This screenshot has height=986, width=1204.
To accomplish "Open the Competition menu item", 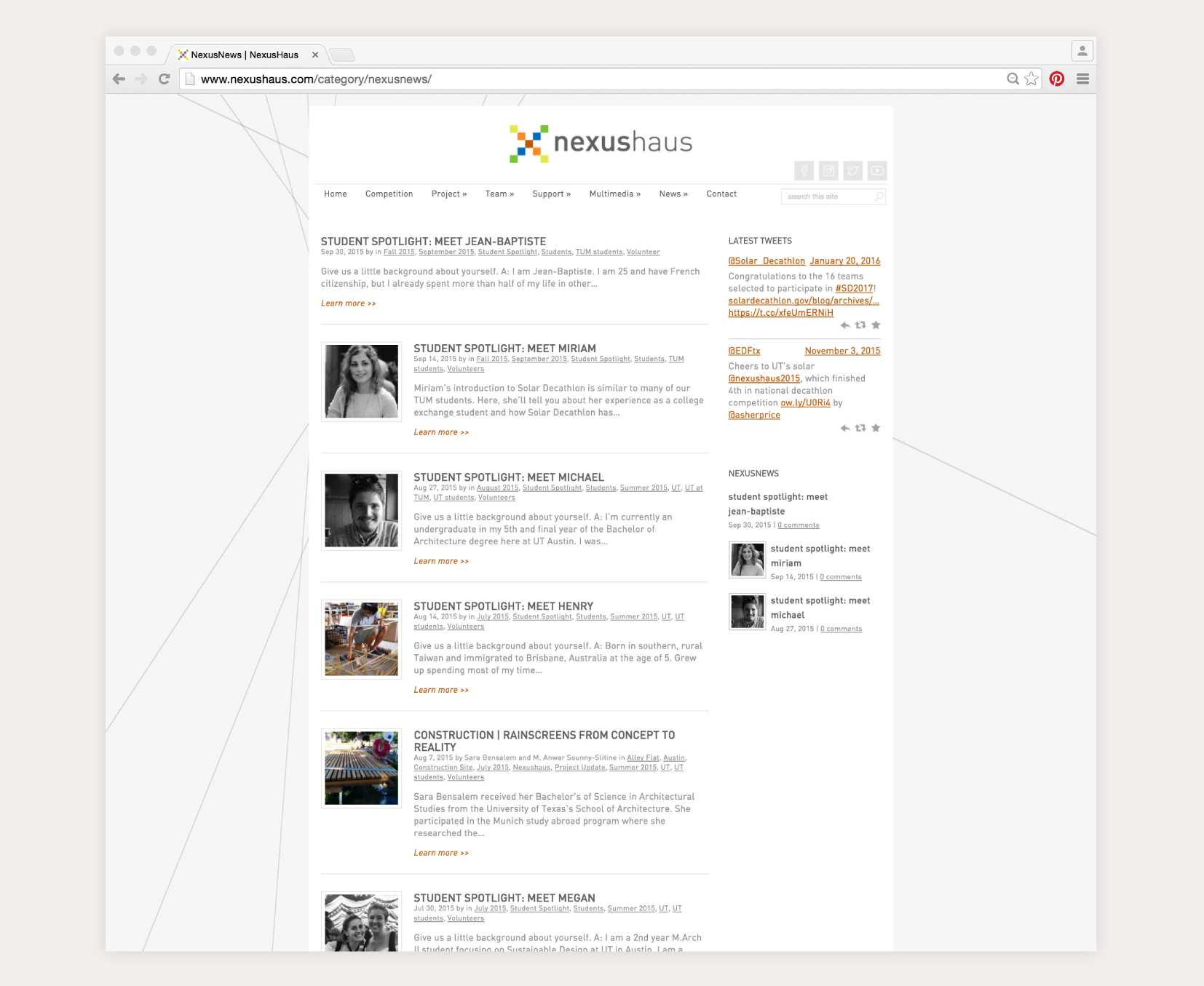I will pos(389,194).
